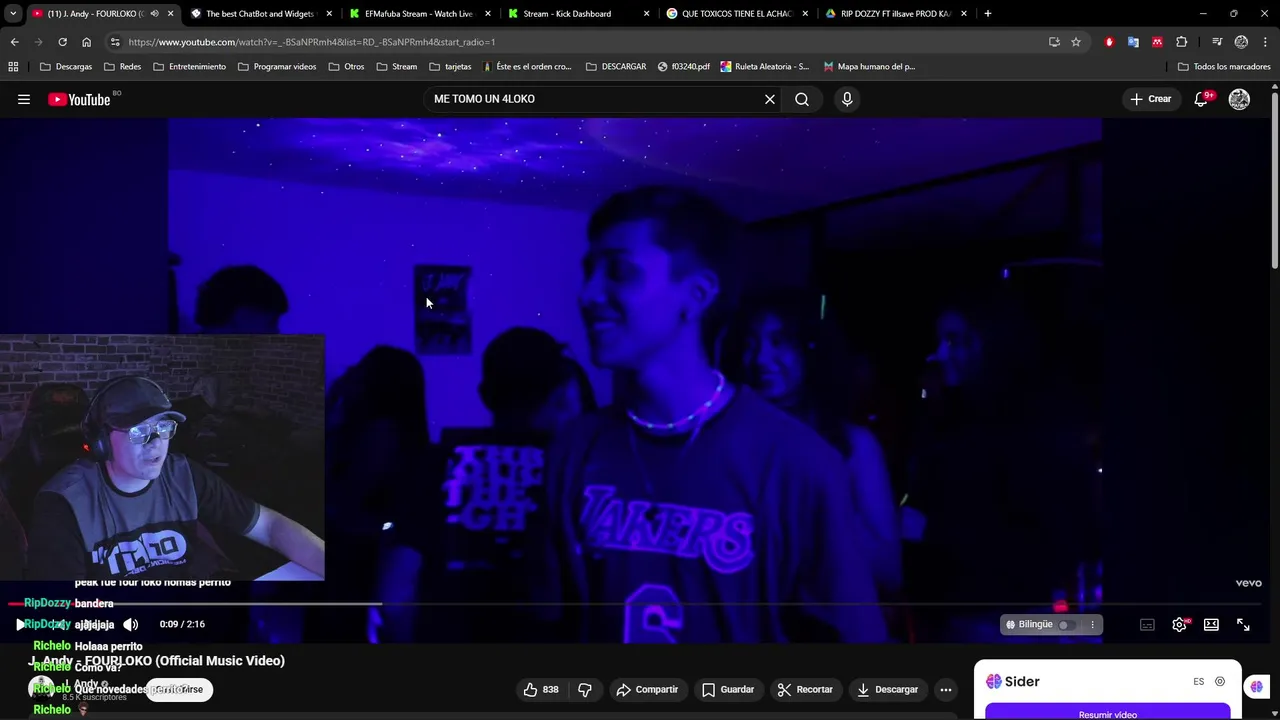
Task: Open the browser home page icon
Action: 86,42
